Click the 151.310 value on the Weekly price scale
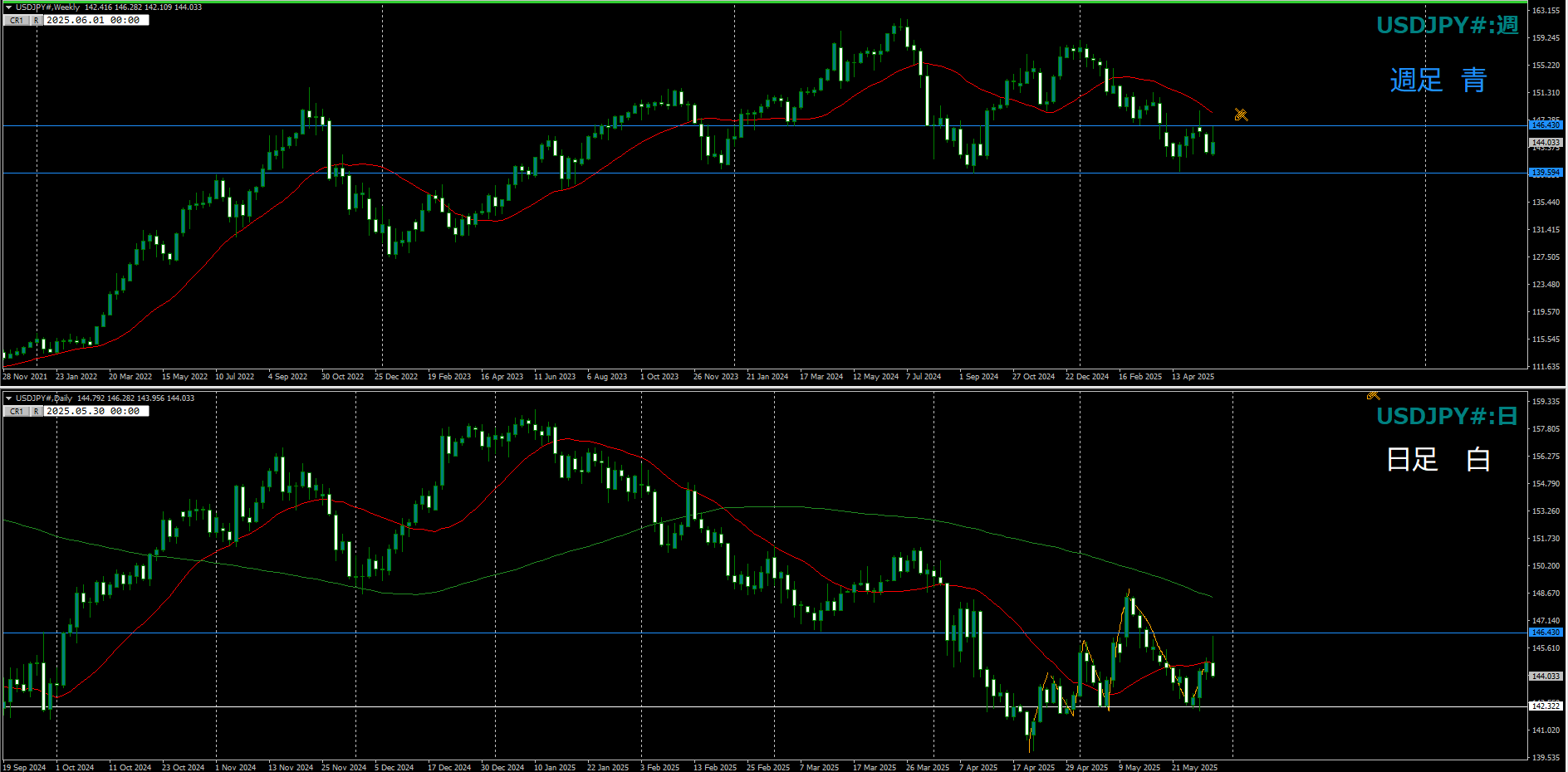This screenshot has height=772, width=1568. (1546, 93)
